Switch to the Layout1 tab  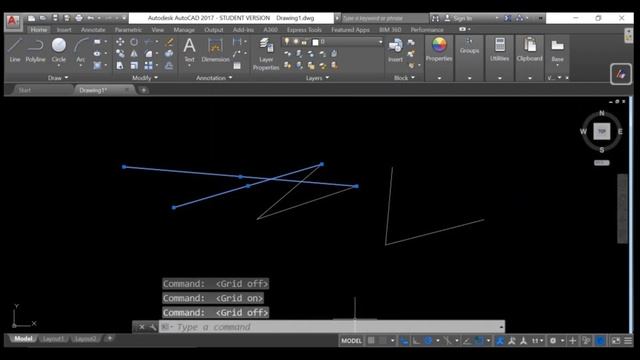(x=53, y=339)
